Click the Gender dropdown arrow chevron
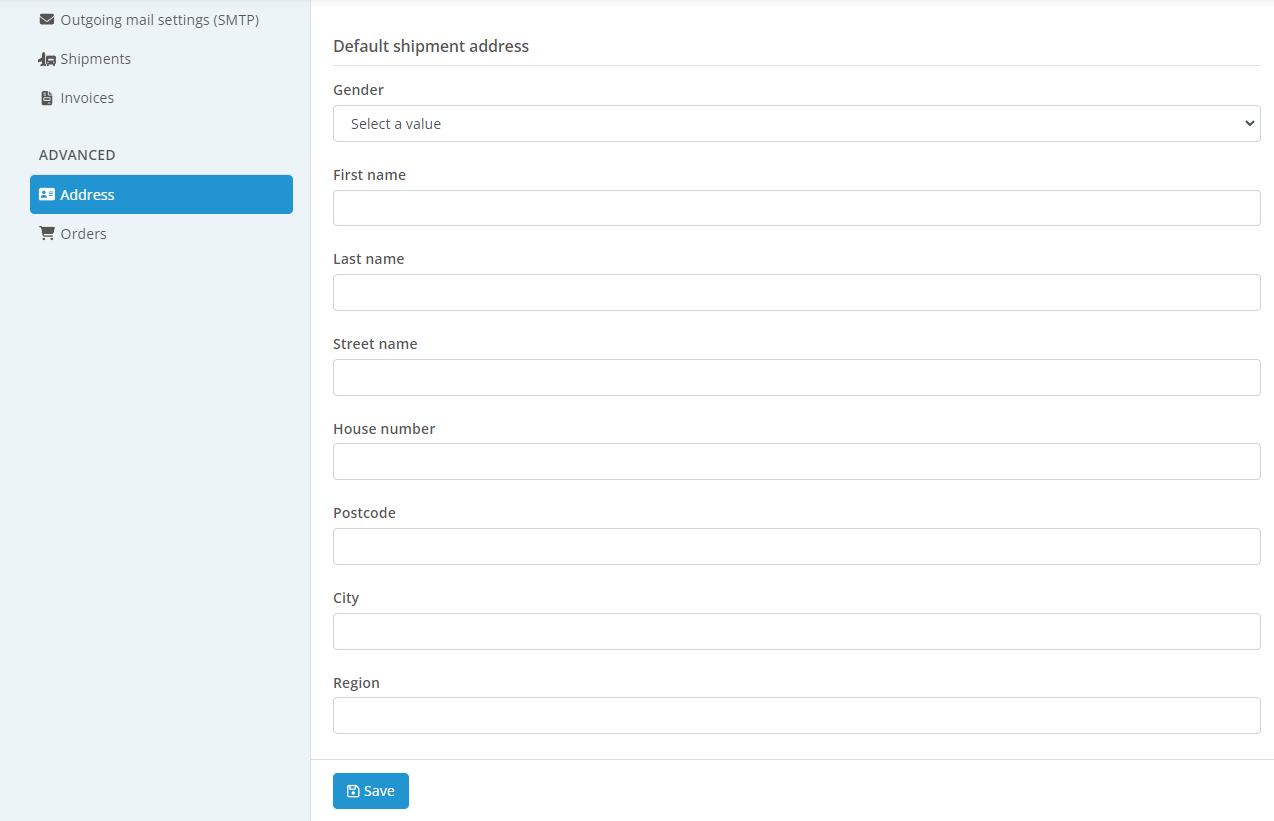 click(x=1248, y=124)
